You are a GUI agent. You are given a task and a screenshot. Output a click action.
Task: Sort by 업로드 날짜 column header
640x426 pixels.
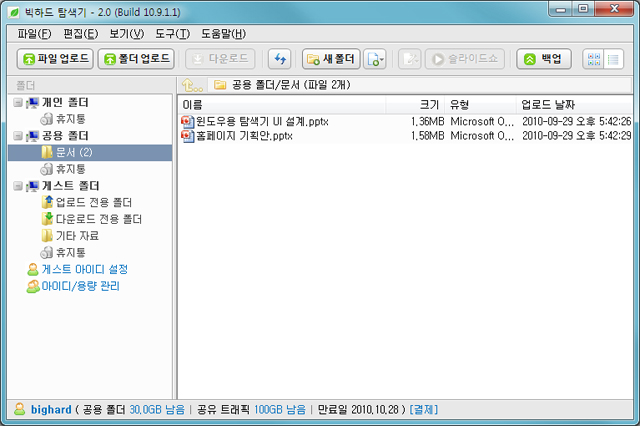click(575, 105)
